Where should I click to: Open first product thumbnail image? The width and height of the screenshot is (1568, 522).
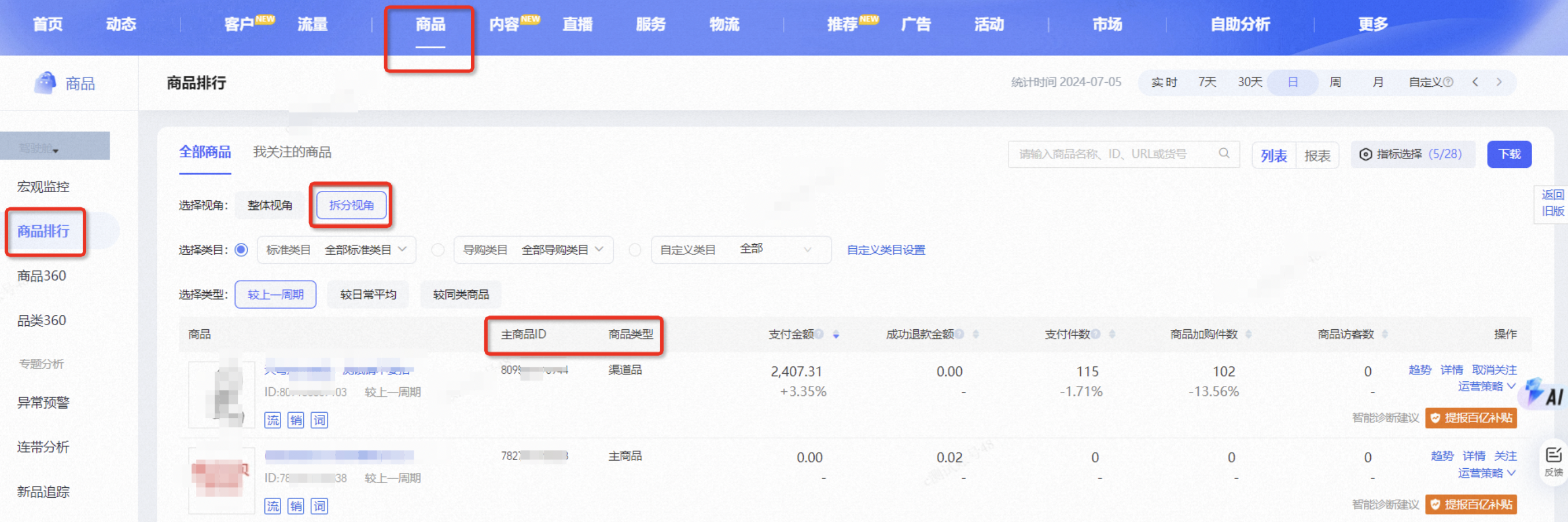(x=222, y=394)
